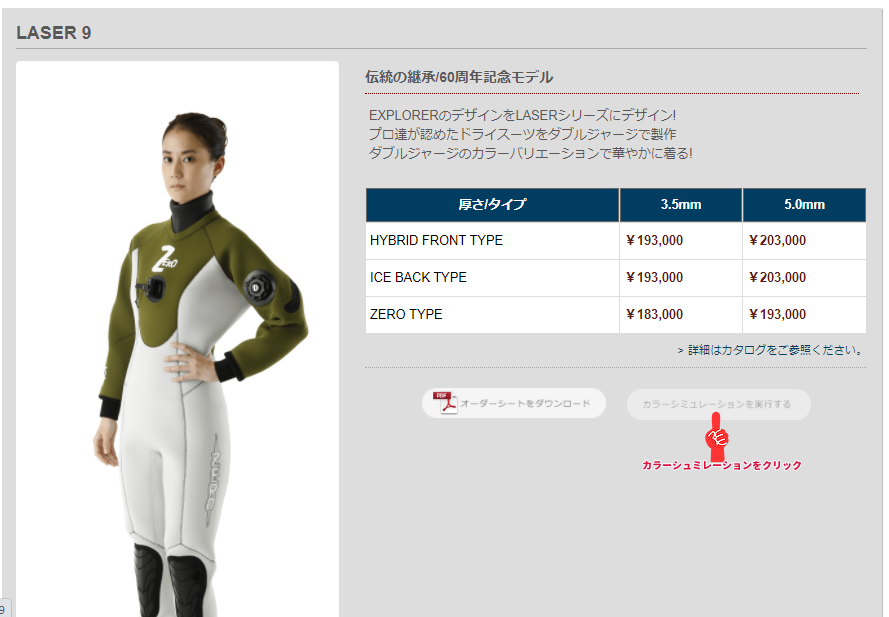Click the 厚さ/タイプ table header
Viewport: 889px width, 617px height.
(x=492, y=205)
